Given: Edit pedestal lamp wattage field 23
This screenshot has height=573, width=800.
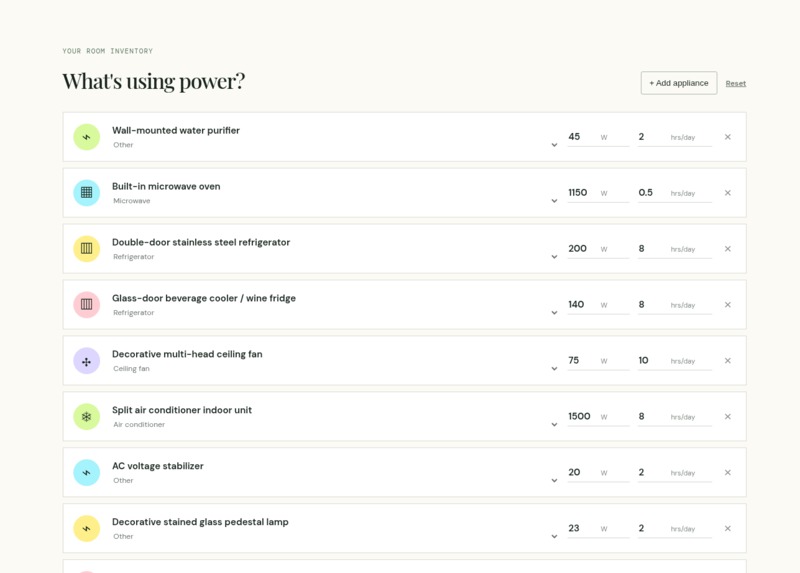Looking at the screenshot, I should click(x=598, y=528).
